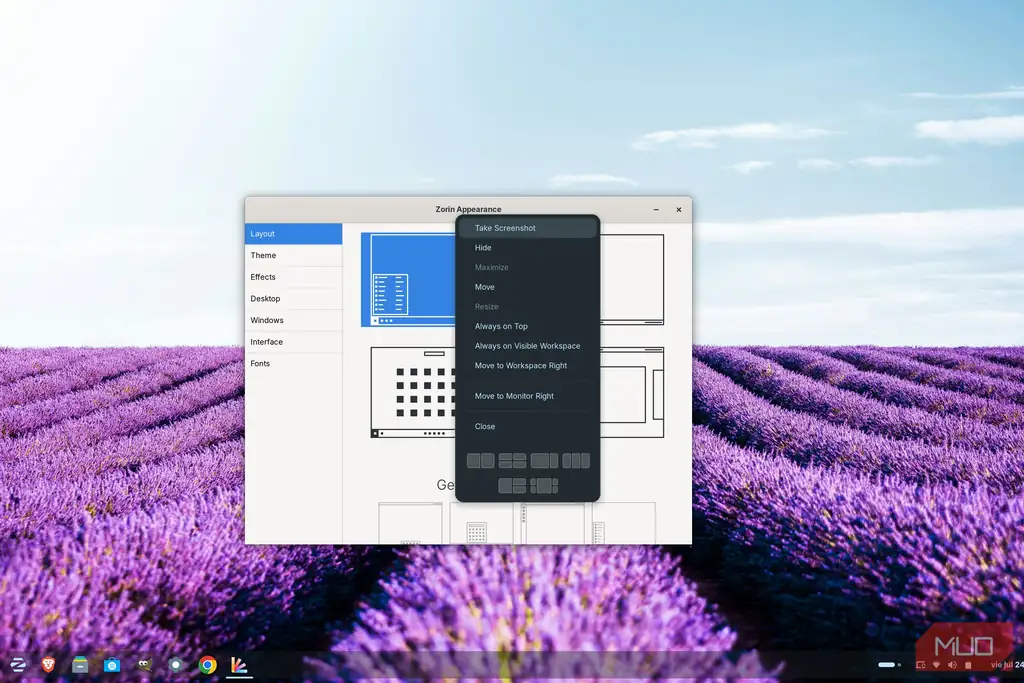
Task: Toggle Always on Visible Workspace option
Action: click(x=527, y=346)
